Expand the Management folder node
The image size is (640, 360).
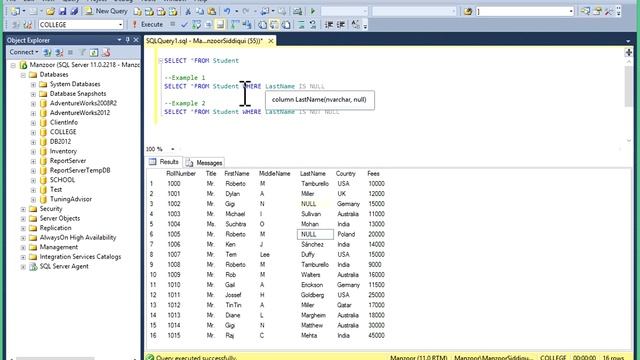point(23,247)
